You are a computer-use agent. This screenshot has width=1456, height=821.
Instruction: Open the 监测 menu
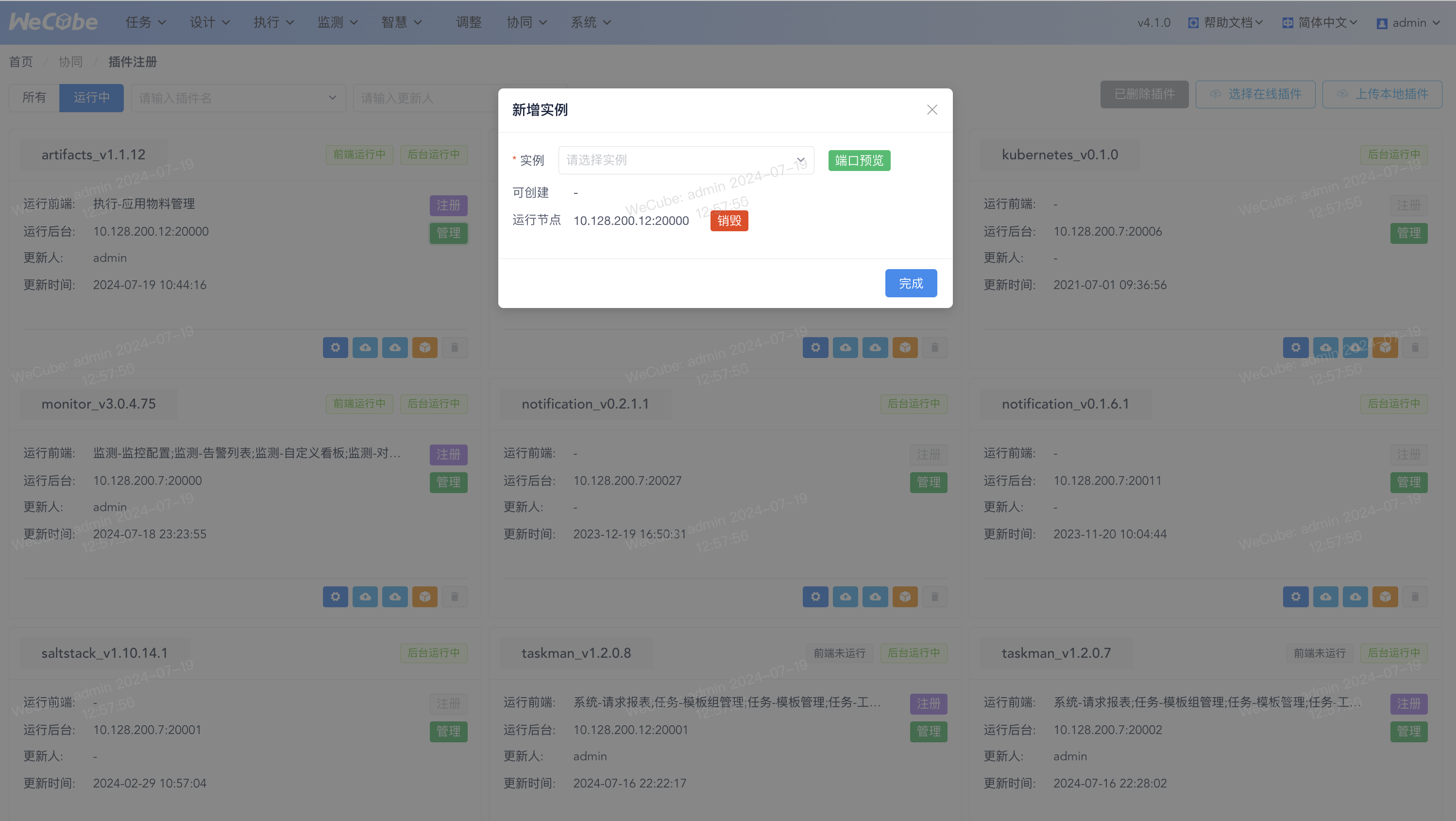(338, 23)
